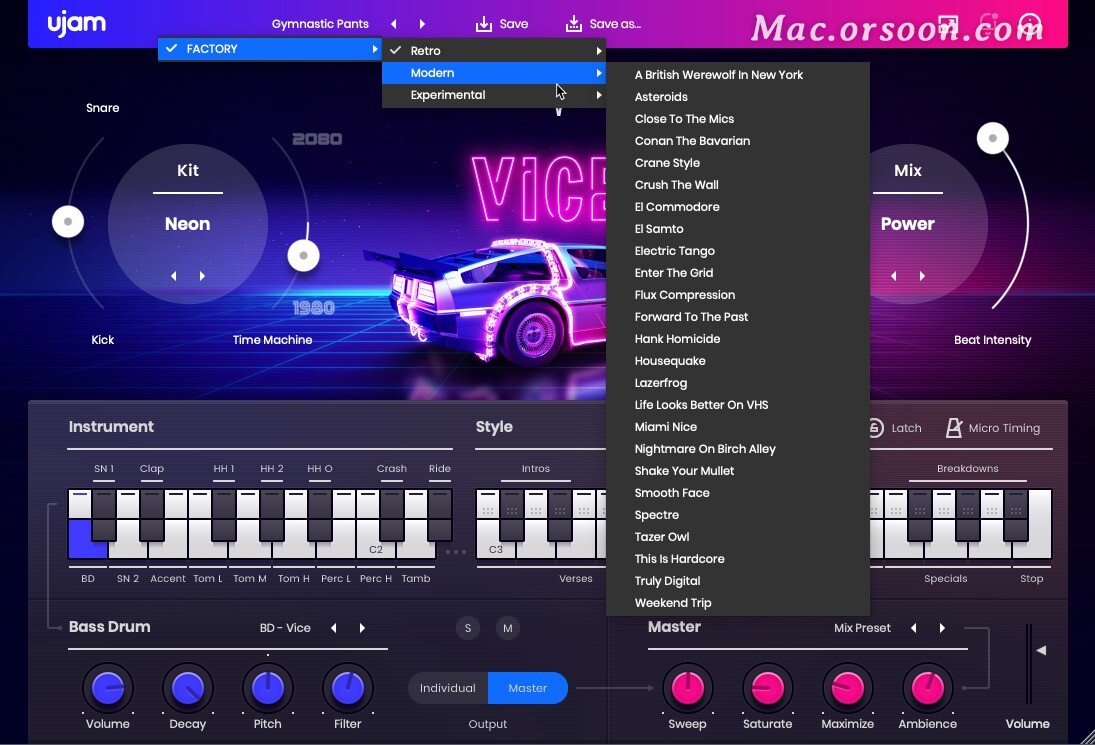Image resolution: width=1095 pixels, height=745 pixels.
Task: Choose the Miami Nice preset
Action: click(x=738, y=427)
